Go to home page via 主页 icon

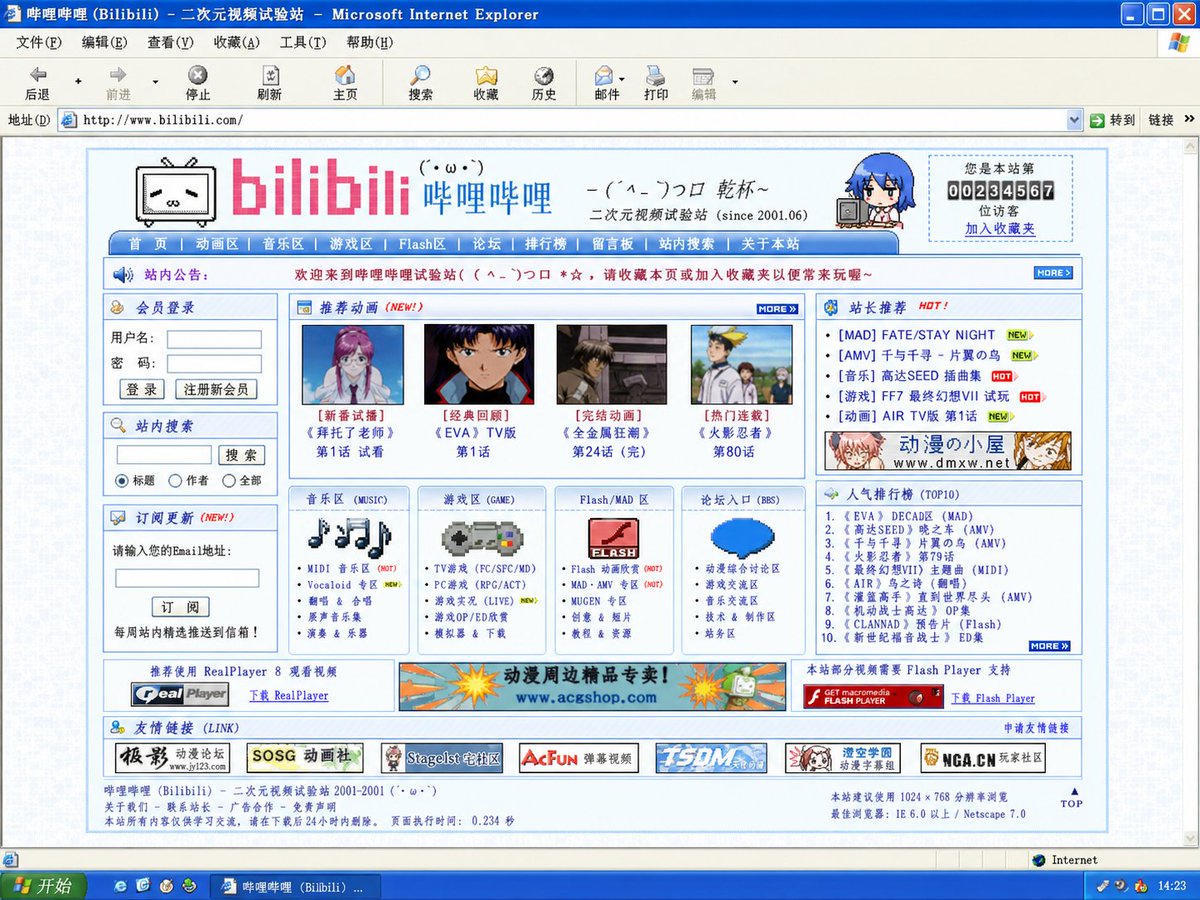[345, 75]
